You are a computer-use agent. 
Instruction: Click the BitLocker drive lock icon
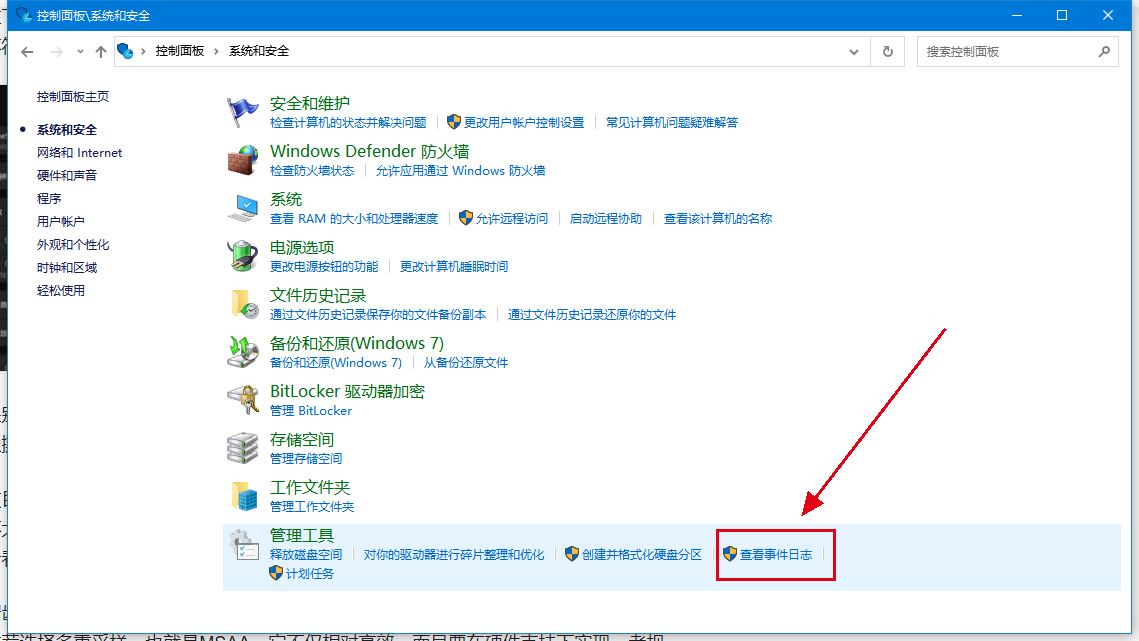[x=243, y=400]
